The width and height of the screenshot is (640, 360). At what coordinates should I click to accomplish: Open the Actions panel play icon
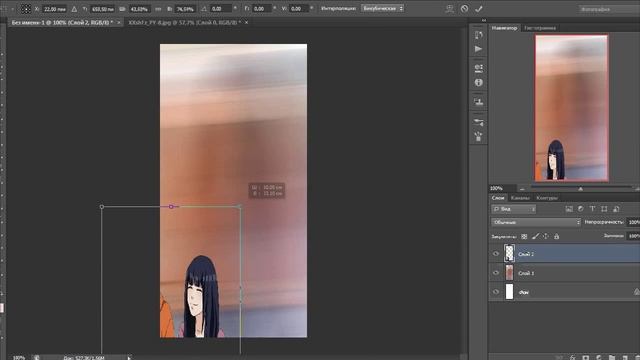coord(479,49)
